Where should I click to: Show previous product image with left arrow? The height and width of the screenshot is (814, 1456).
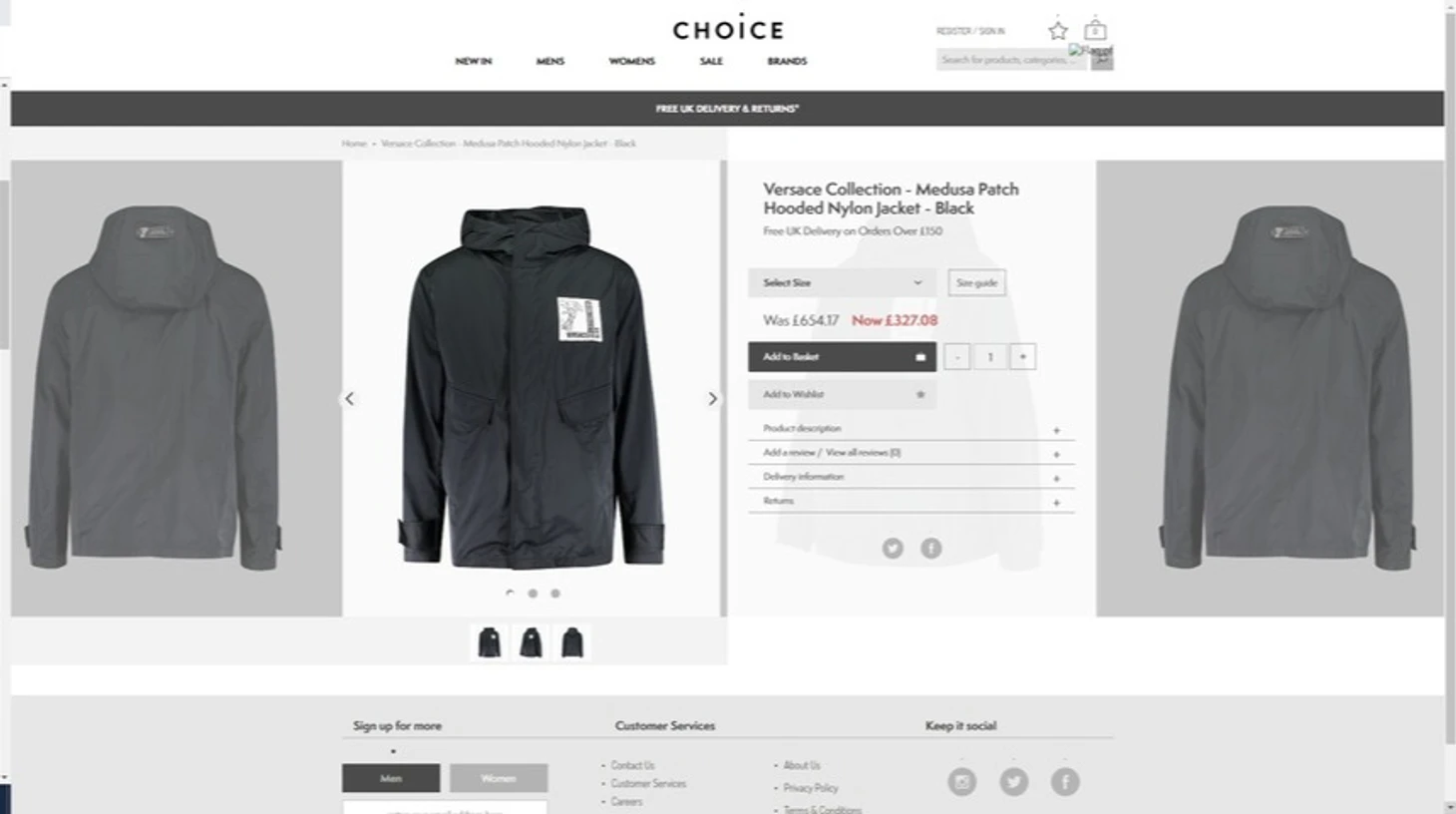(x=349, y=398)
